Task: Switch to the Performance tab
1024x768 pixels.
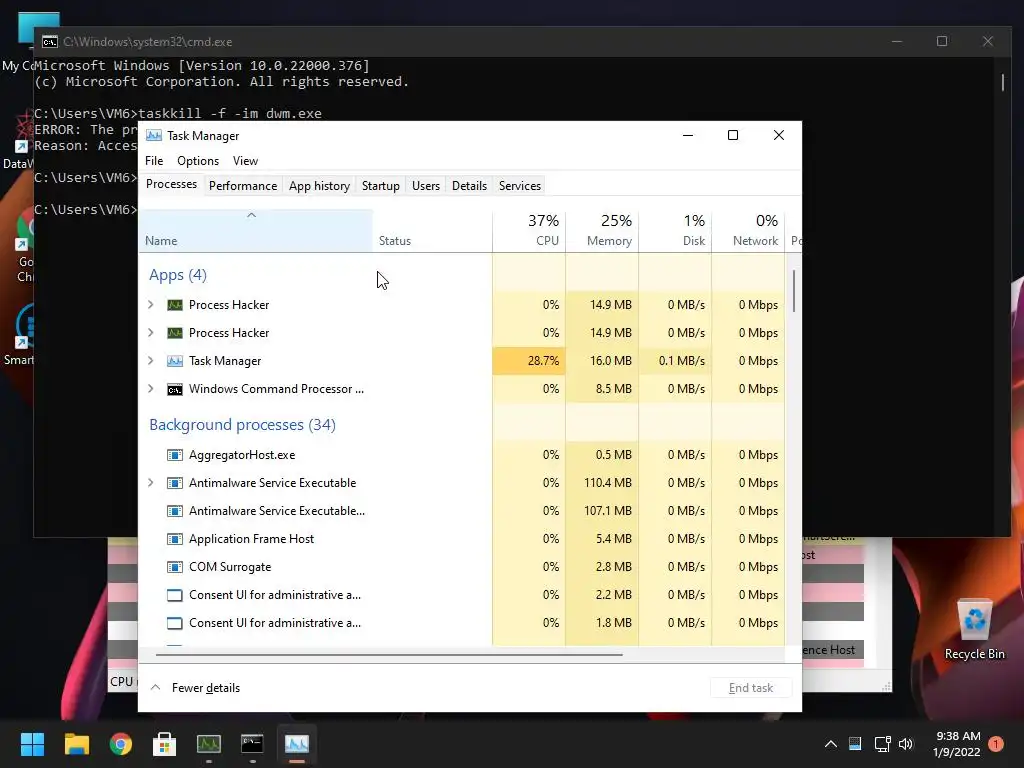Action: pos(243,186)
